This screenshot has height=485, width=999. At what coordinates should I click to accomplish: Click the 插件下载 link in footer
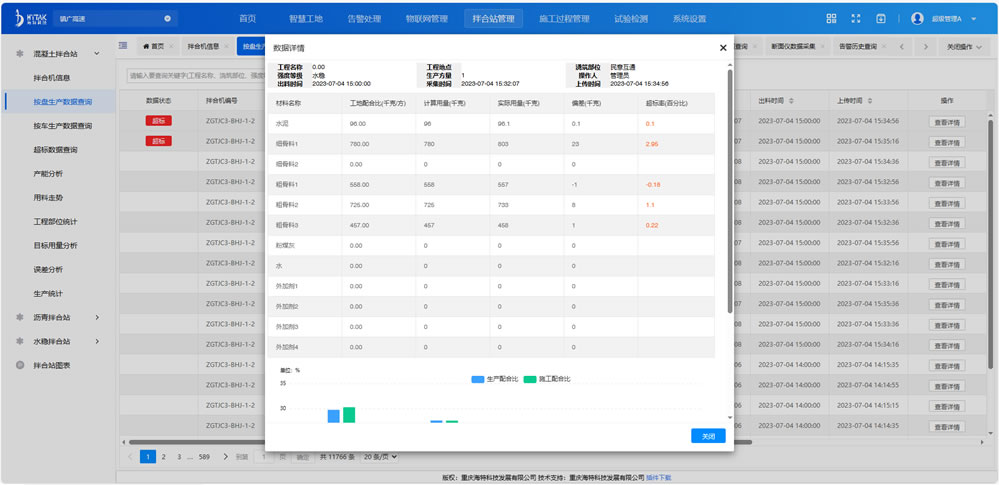pos(658,477)
